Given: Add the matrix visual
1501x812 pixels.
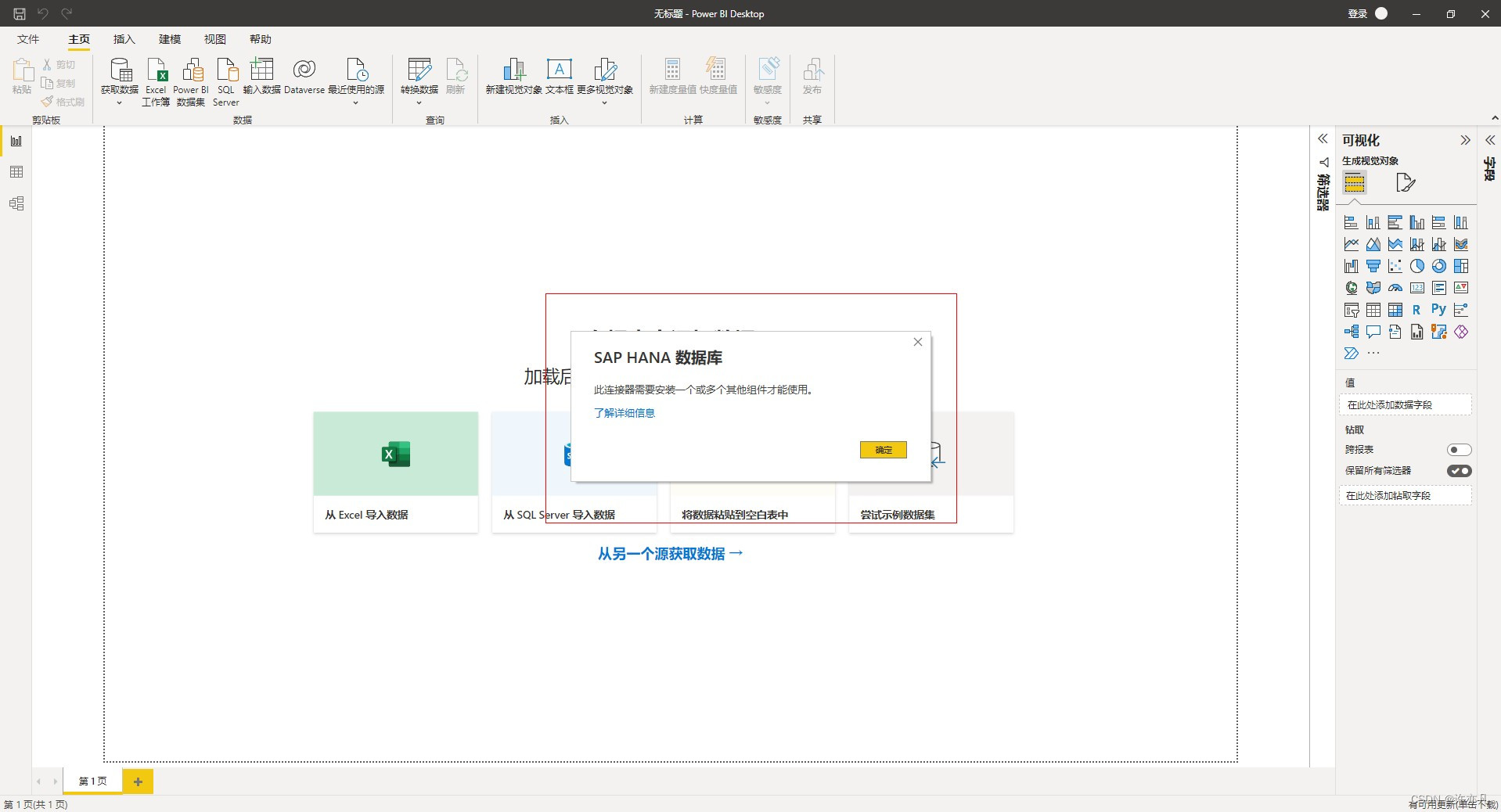Looking at the screenshot, I should [x=1395, y=311].
